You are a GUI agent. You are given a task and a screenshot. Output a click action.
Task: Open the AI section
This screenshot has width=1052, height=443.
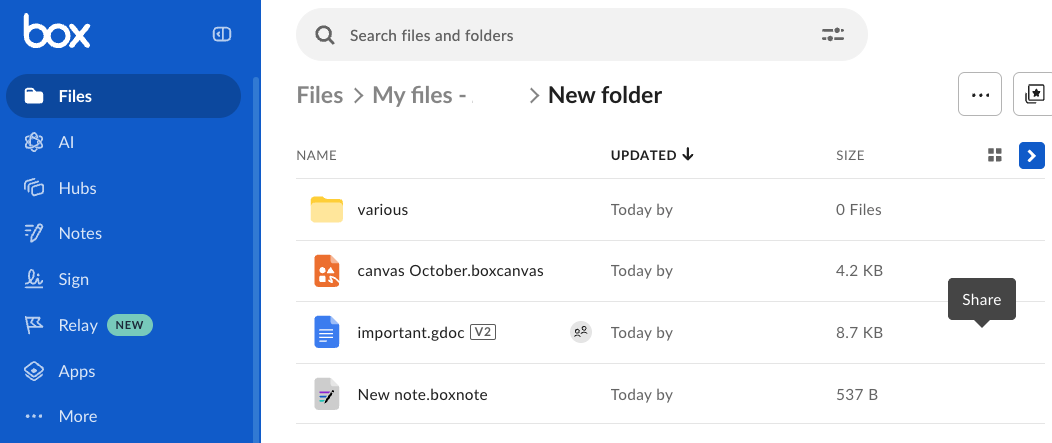coord(66,142)
